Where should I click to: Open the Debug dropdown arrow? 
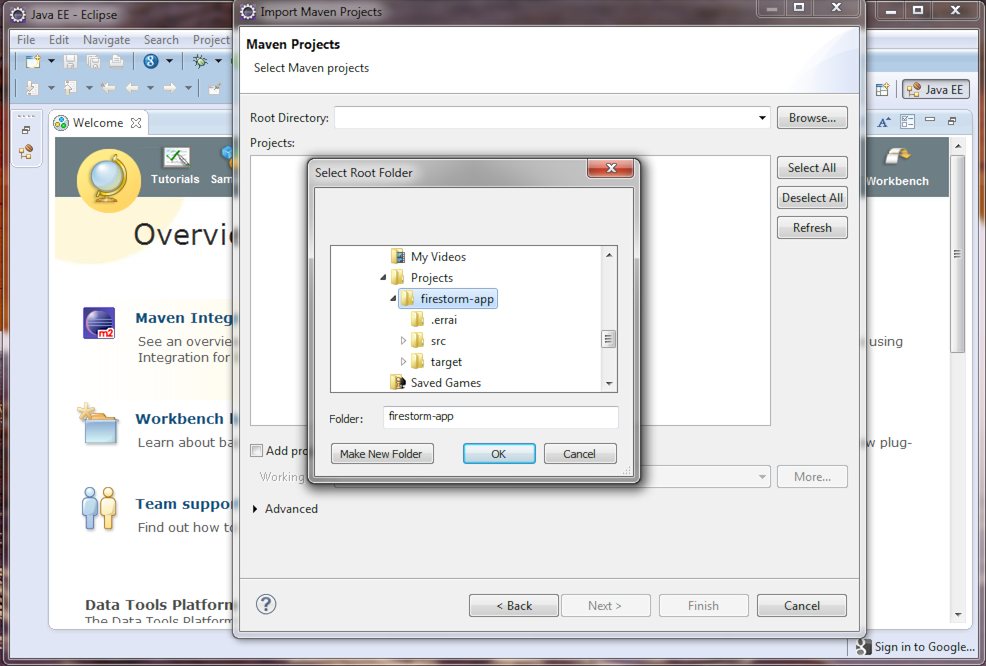[x=219, y=61]
